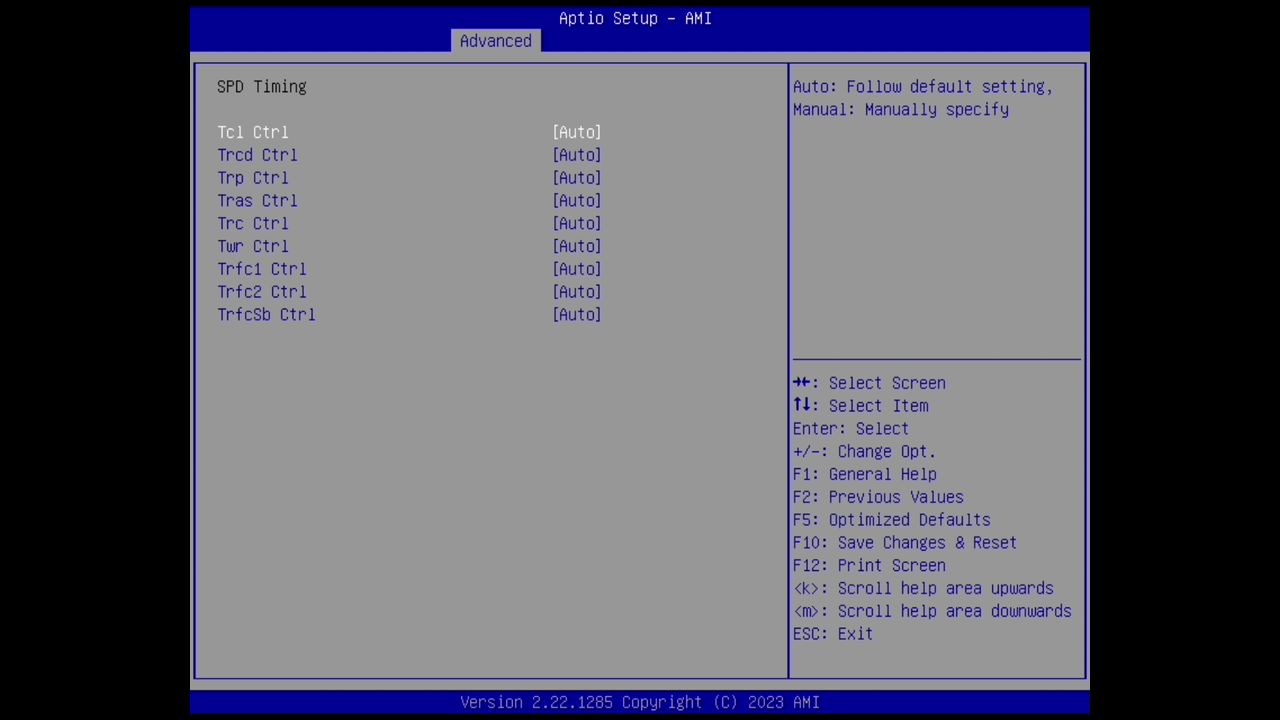Image resolution: width=1280 pixels, height=720 pixels.
Task: Open the Tcl Ctrl [Auto] value
Action: [x=577, y=132]
